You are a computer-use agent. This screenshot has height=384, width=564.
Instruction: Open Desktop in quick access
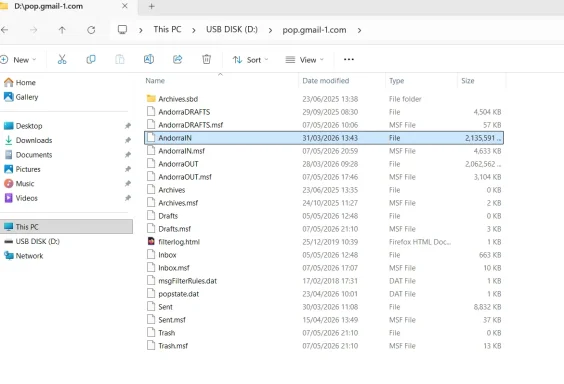click(x=23, y=126)
